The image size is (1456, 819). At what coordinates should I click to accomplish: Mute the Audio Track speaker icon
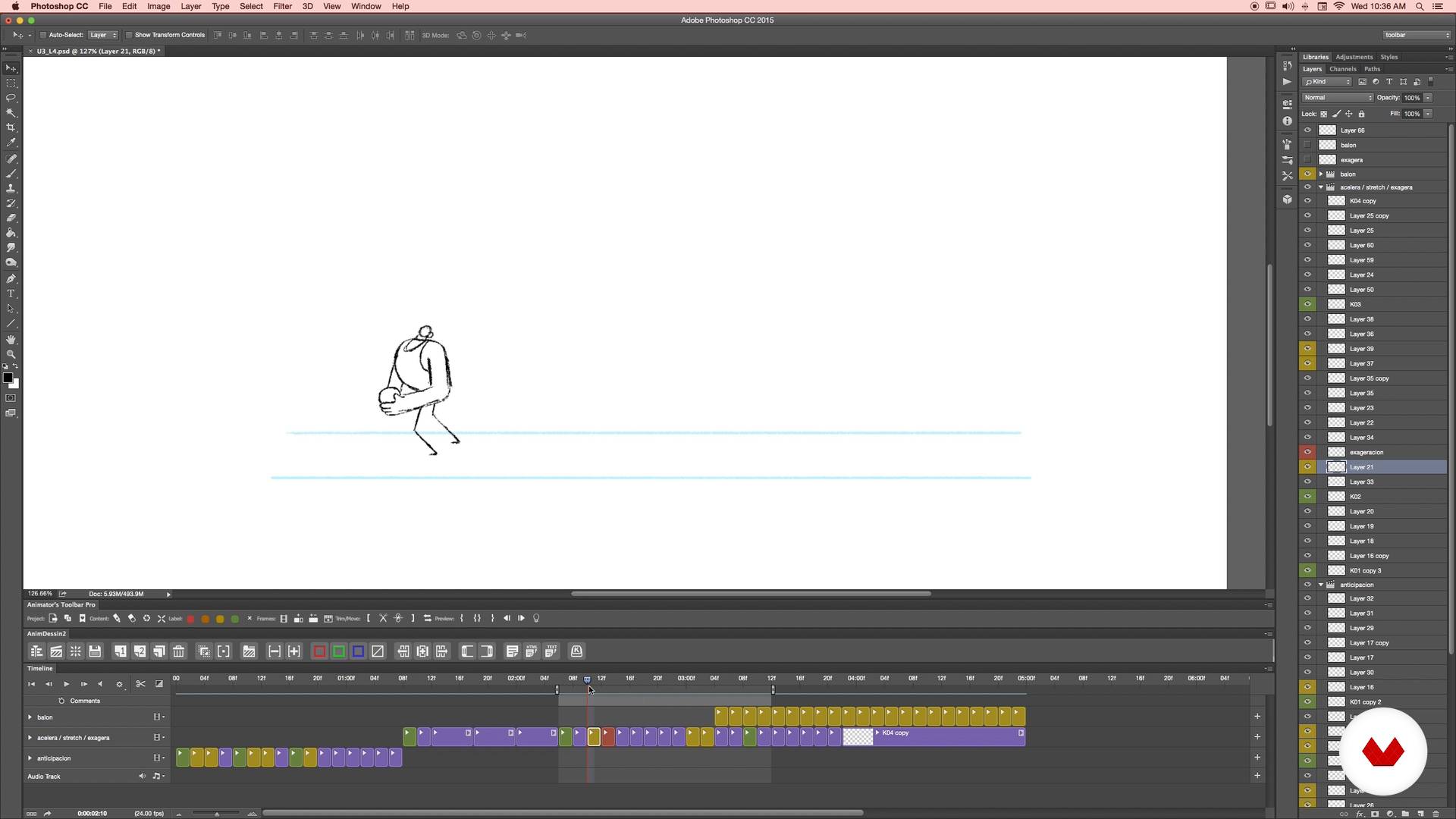(x=142, y=777)
